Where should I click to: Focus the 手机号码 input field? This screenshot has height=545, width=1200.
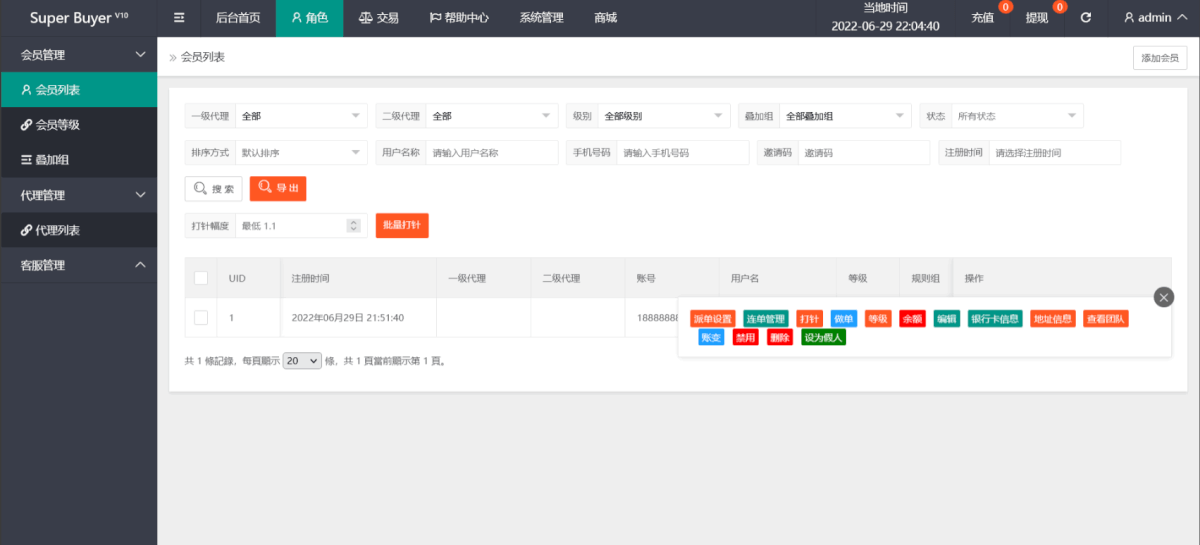click(683, 153)
